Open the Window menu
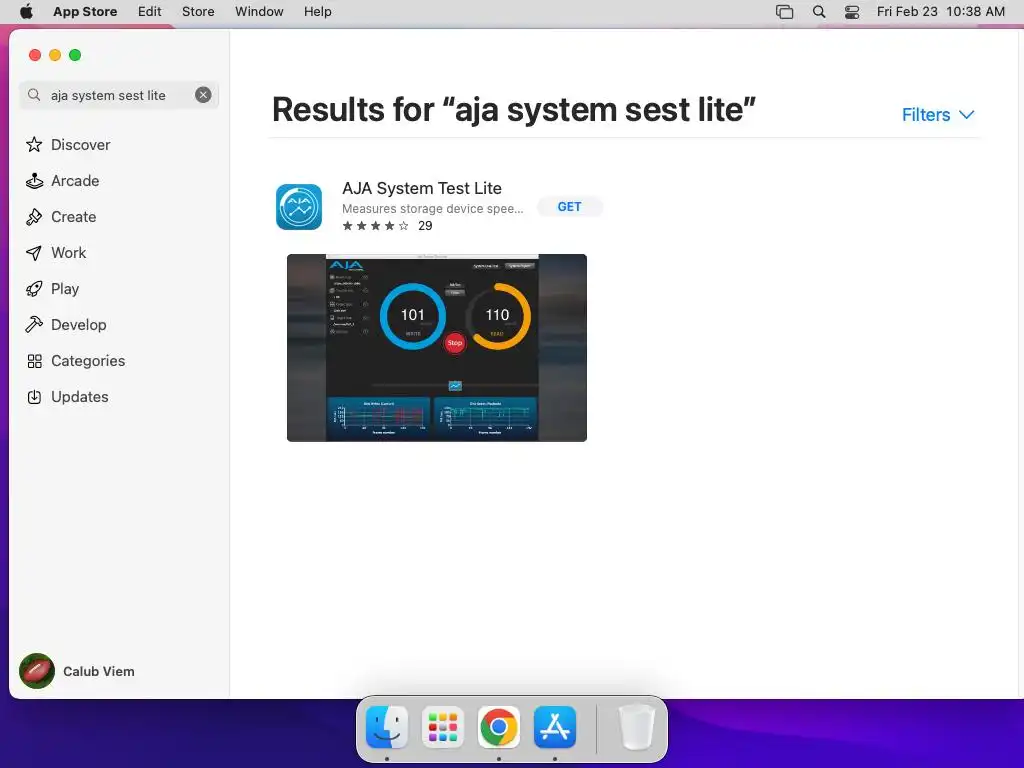This screenshot has width=1024, height=768. [x=259, y=11]
